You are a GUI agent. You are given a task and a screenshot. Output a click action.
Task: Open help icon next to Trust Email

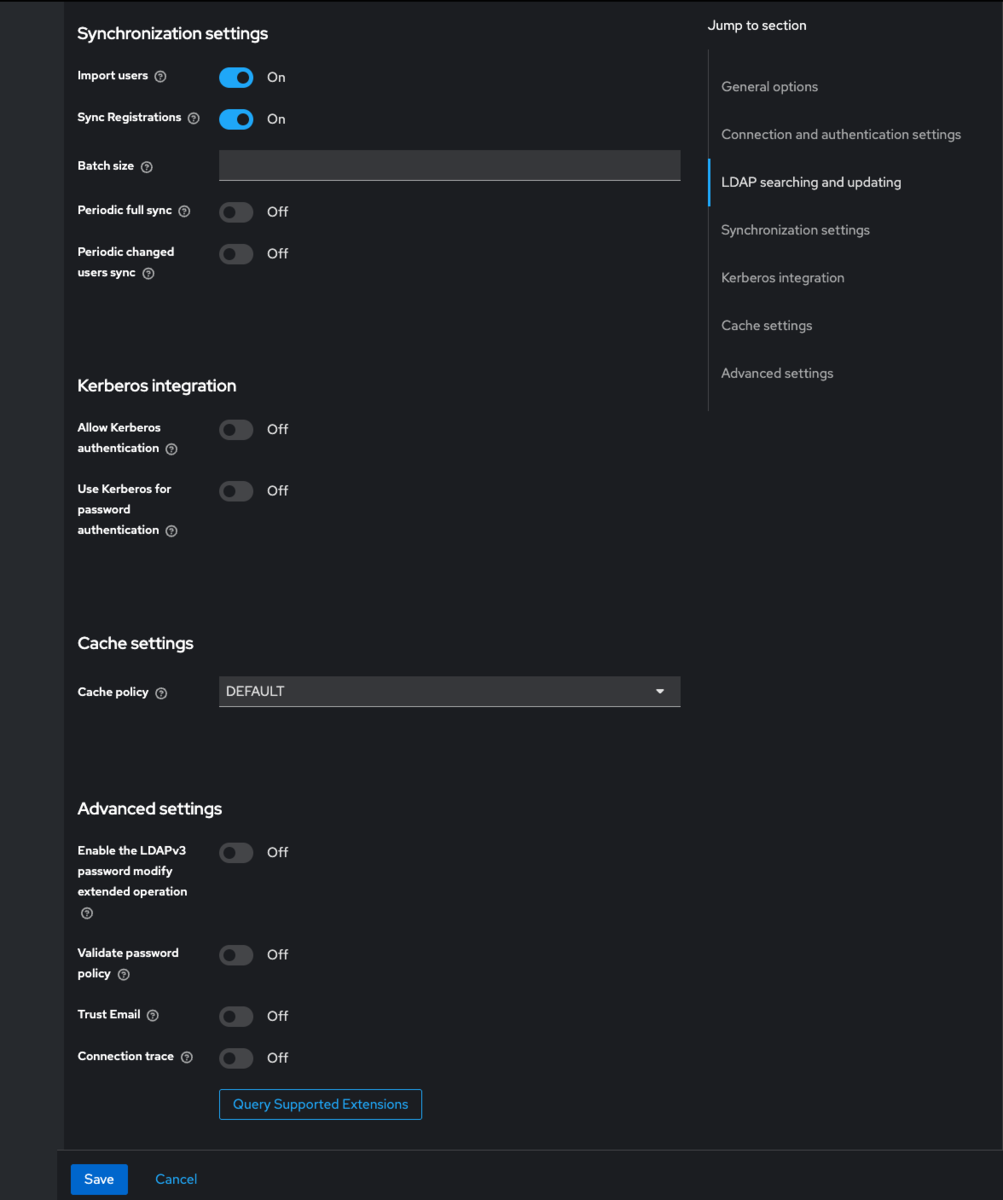(x=153, y=1015)
